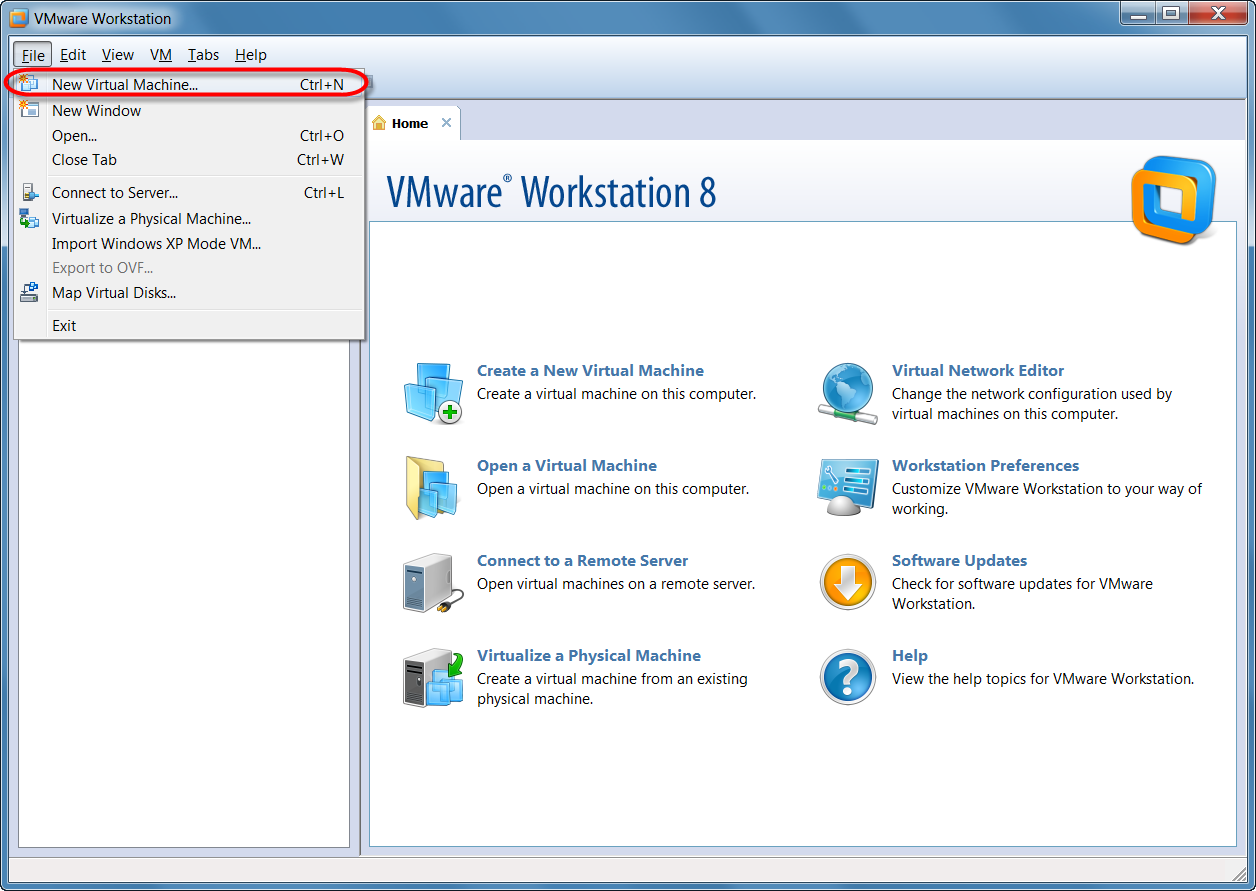Click Create a New Virtual Machine link

(x=590, y=371)
